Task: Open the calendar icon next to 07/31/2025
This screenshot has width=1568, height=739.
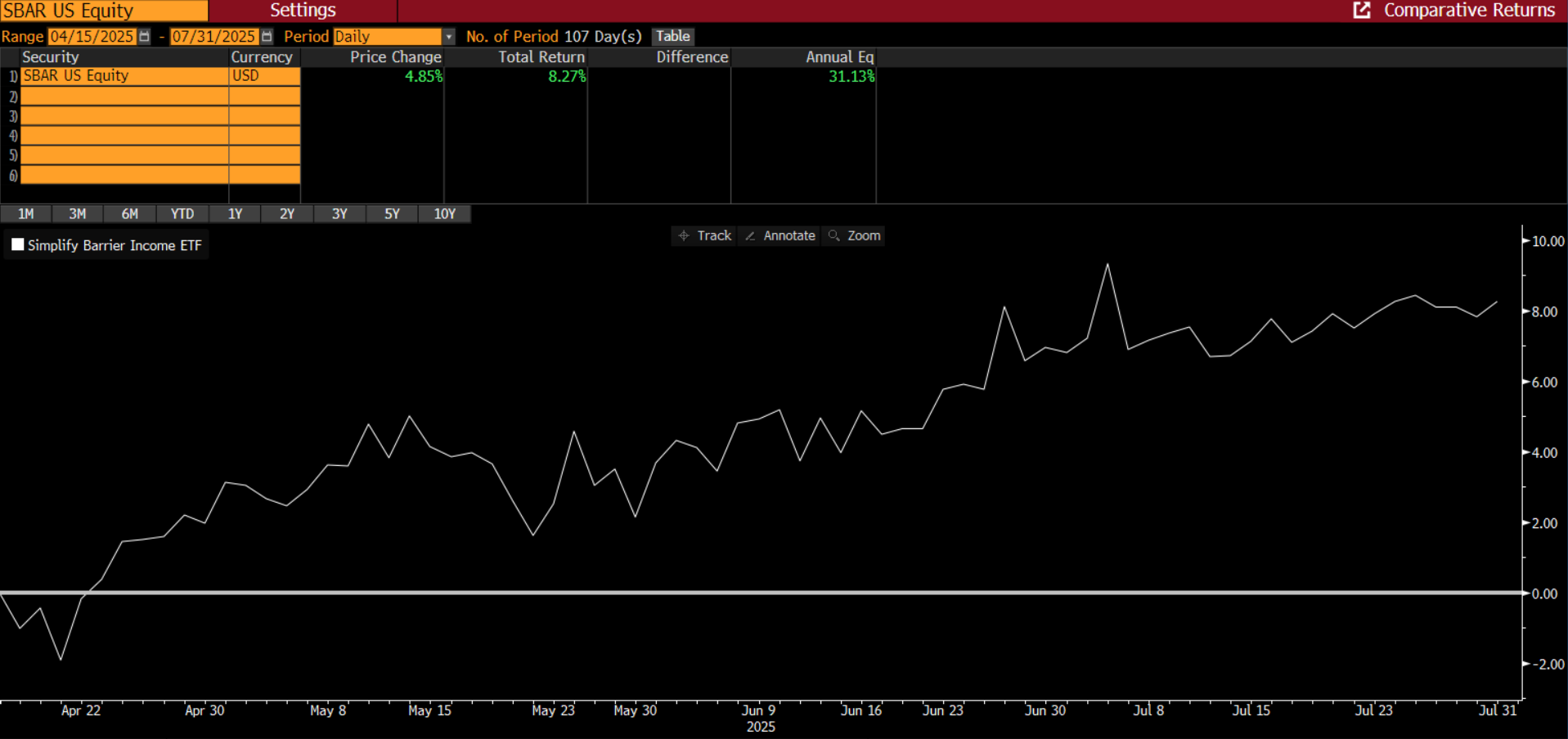Action: click(267, 36)
